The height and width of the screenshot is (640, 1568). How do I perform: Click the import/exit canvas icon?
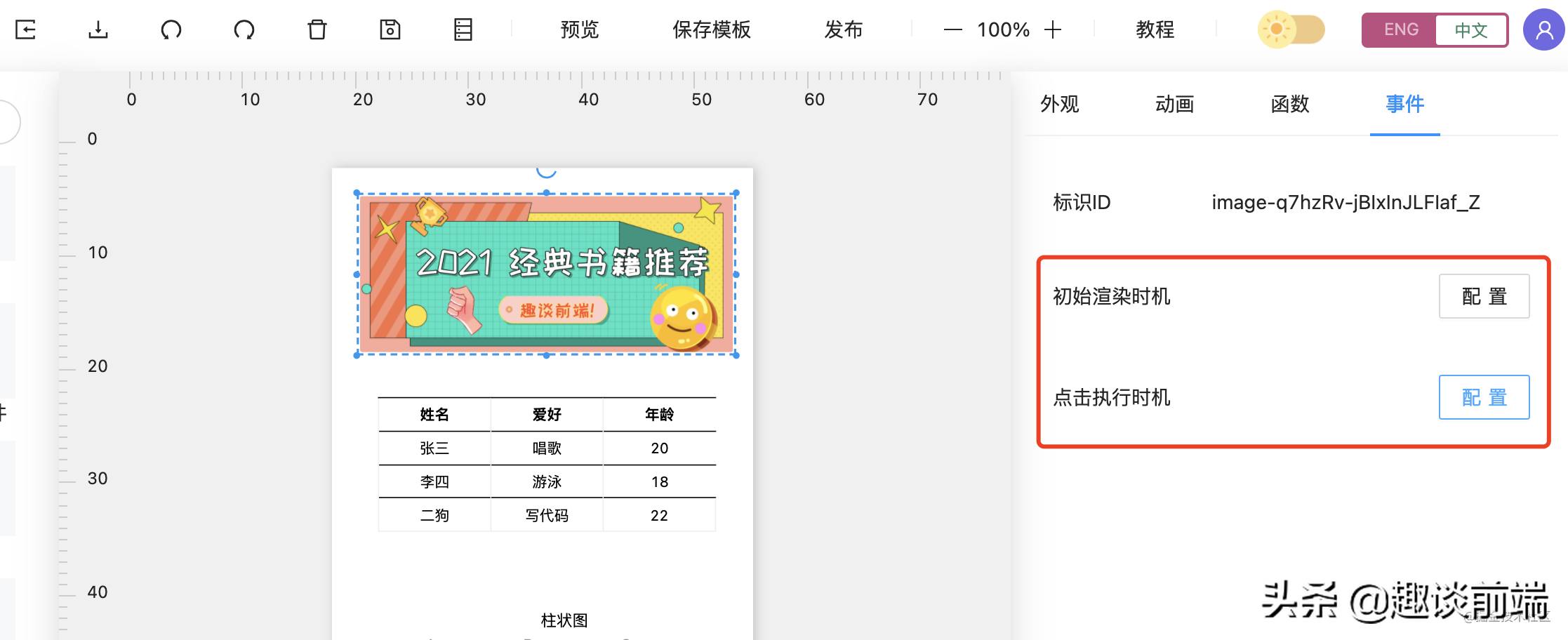[26, 29]
